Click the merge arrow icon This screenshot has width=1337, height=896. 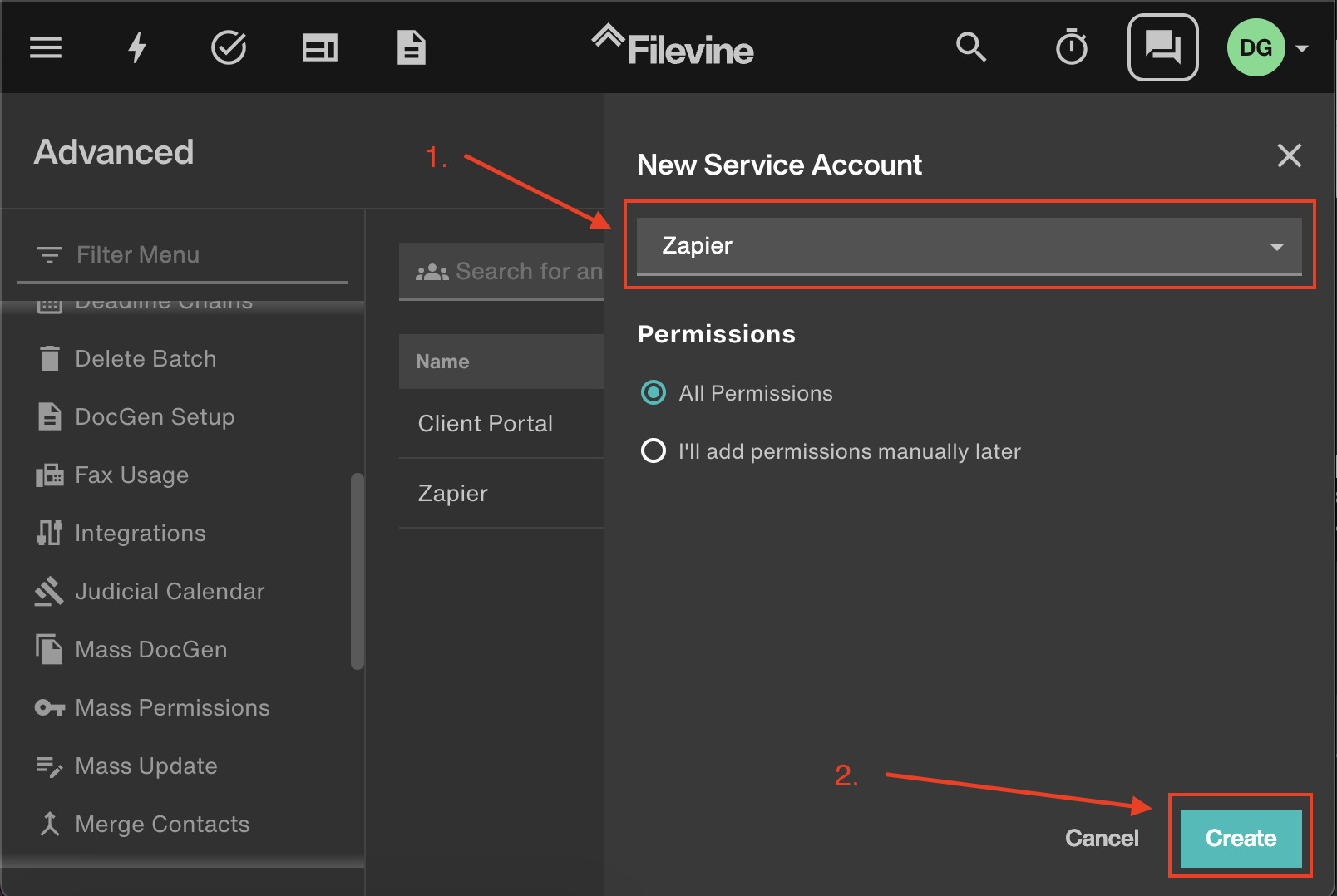click(50, 824)
